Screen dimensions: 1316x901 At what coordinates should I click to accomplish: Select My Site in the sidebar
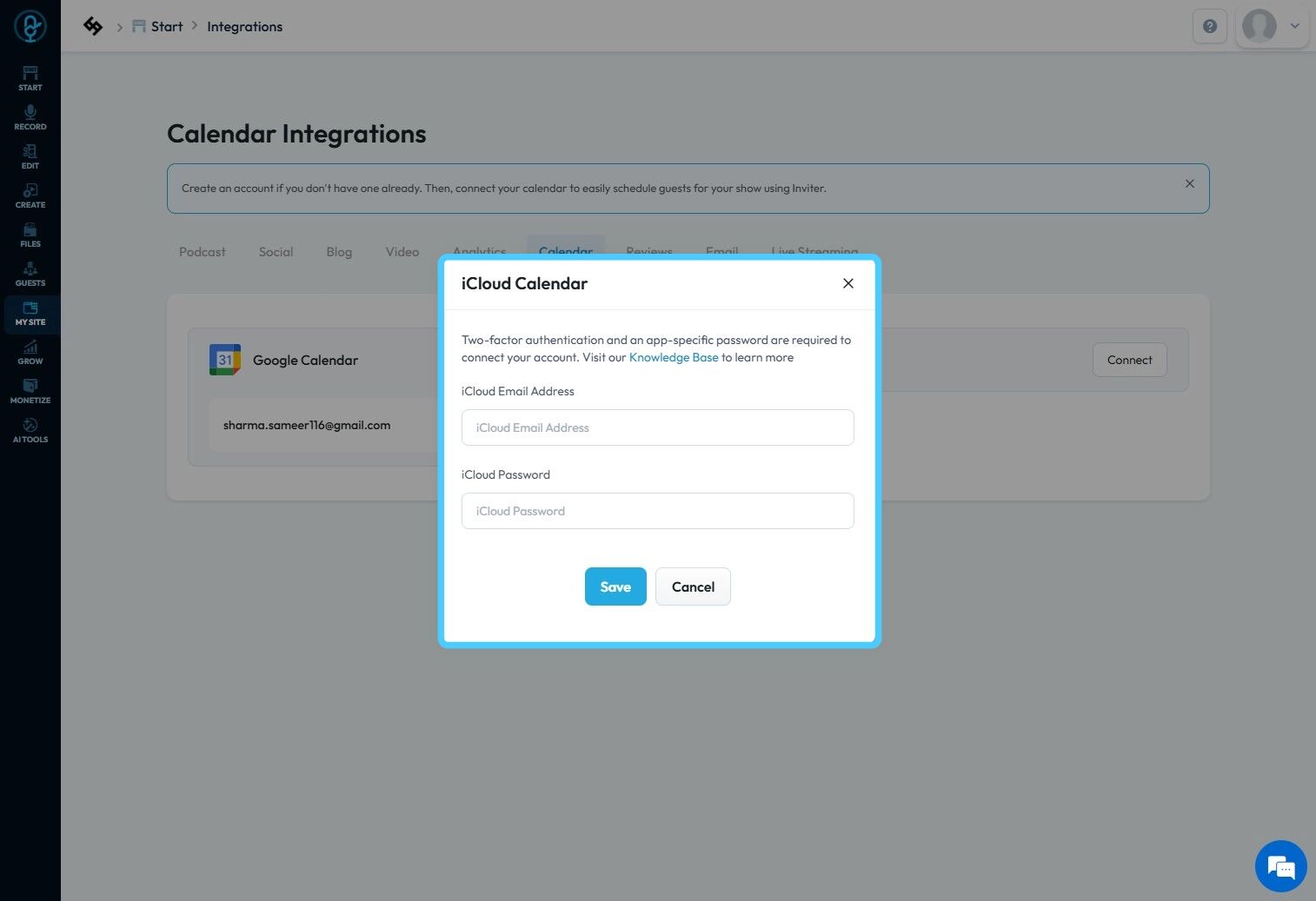30,313
